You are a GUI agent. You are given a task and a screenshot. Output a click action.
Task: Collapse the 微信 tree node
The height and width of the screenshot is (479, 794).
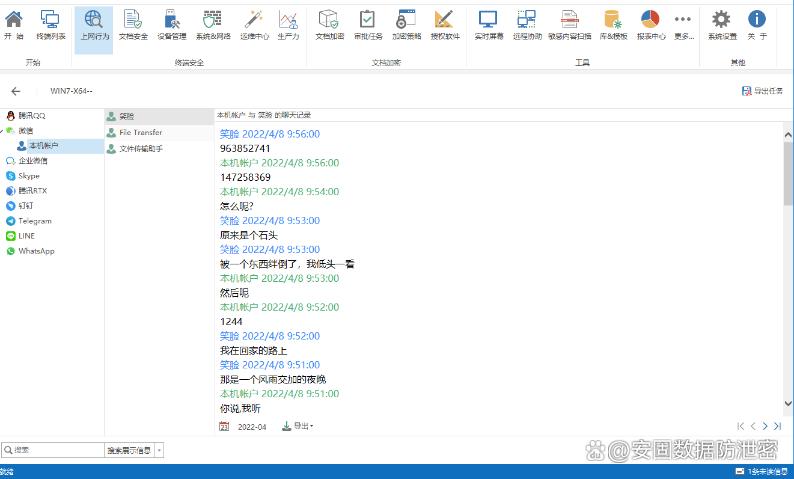(4, 130)
